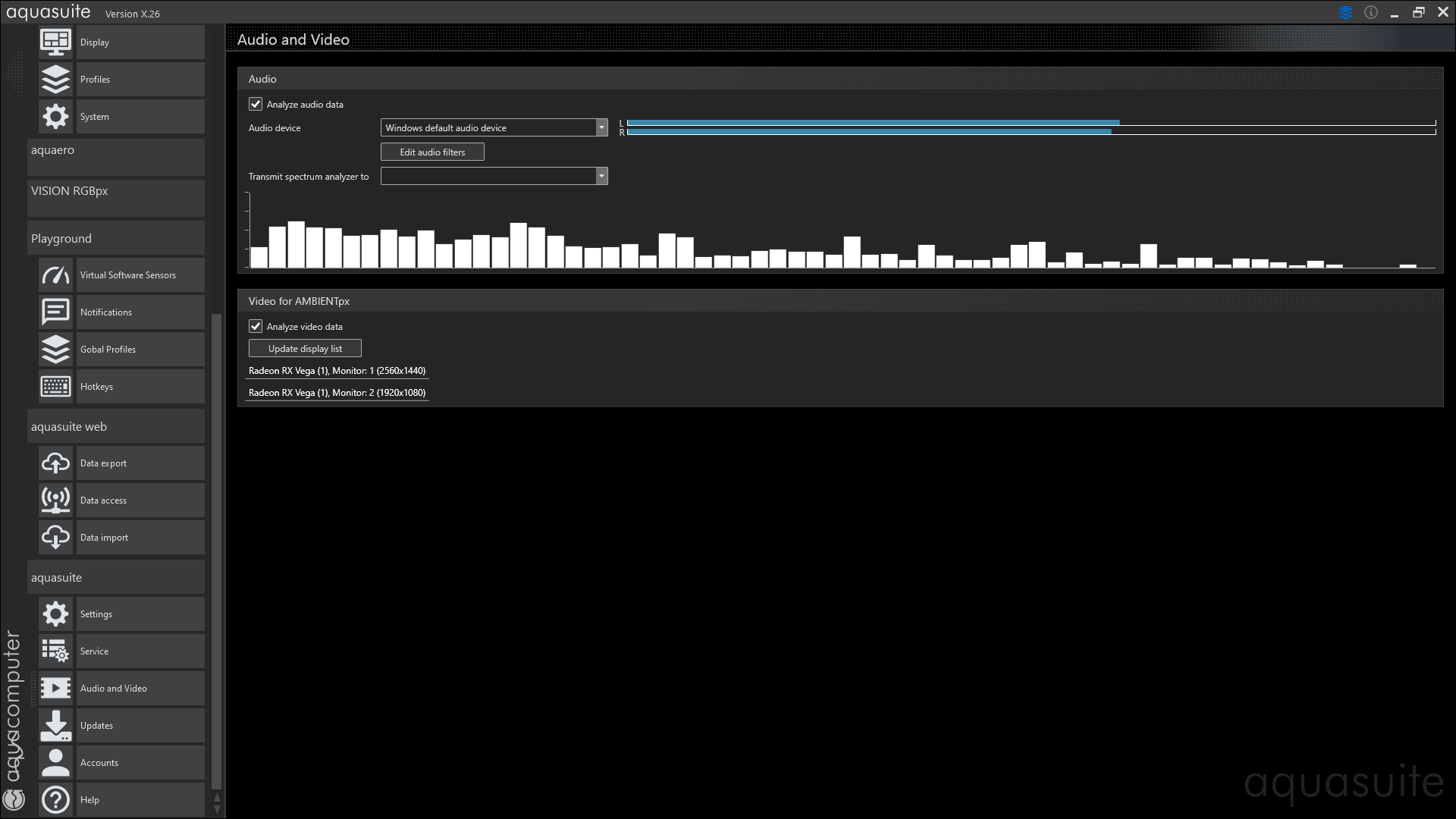The width and height of the screenshot is (1456, 819).
Task: Open the info icon in title bar
Action: click(x=1371, y=12)
